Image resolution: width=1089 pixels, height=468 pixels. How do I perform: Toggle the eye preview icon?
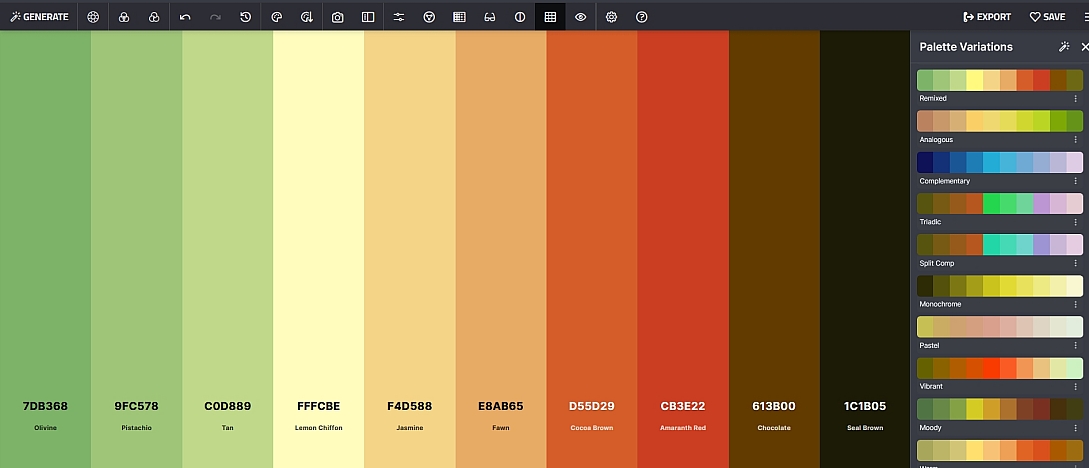pyautogui.click(x=581, y=17)
